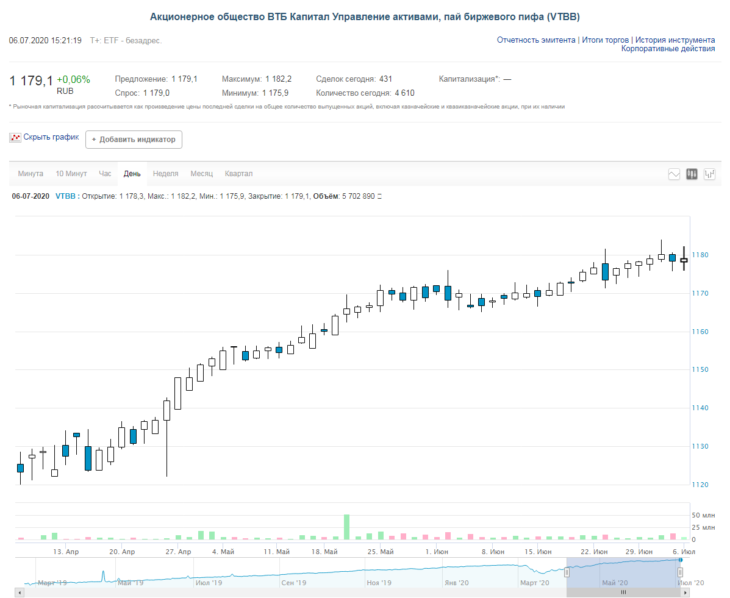Open Корпоративные действия link
The height and width of the screenshot is (598, 730).
(x=668, y=48)
